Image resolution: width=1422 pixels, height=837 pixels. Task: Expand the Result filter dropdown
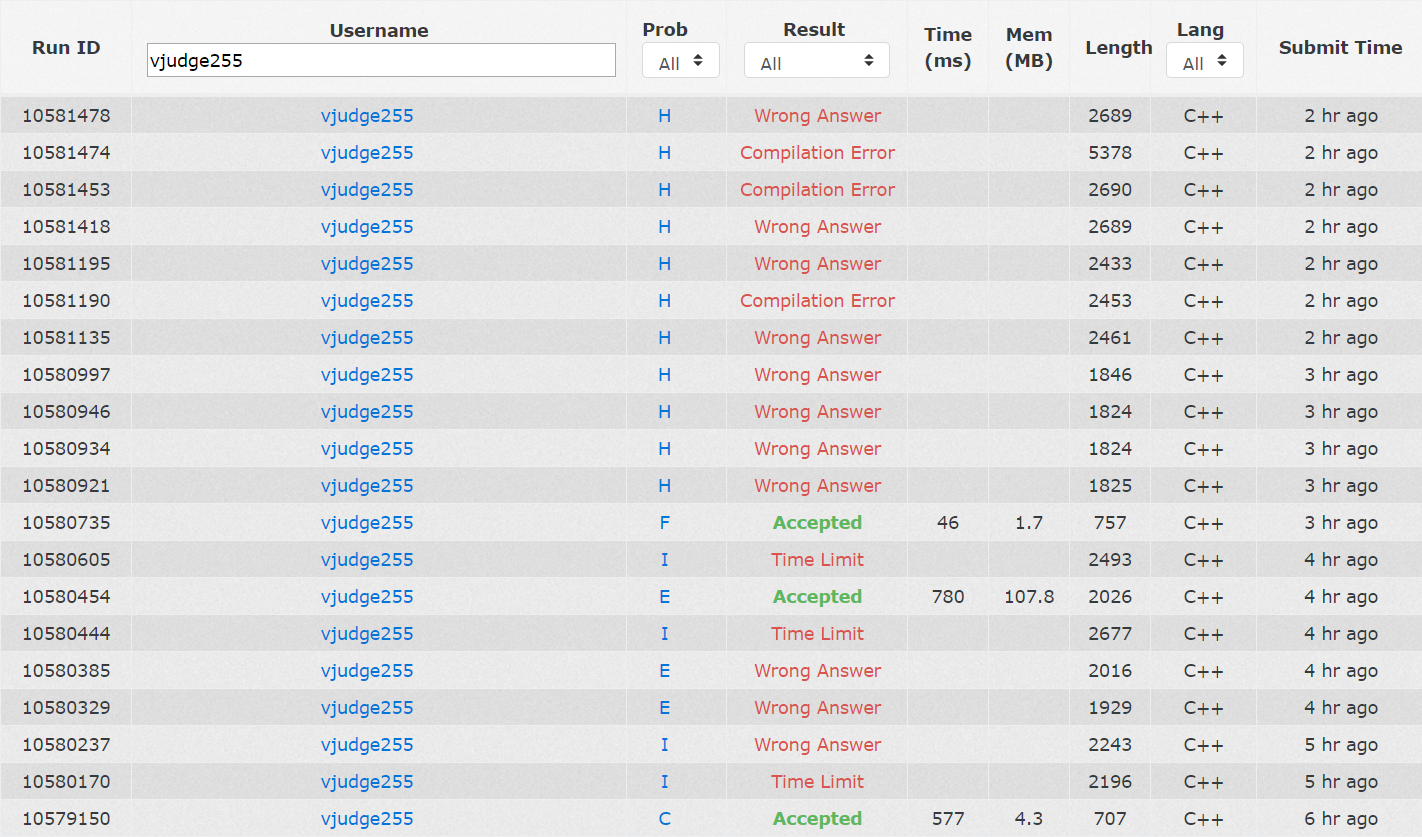tap(816, 62)
